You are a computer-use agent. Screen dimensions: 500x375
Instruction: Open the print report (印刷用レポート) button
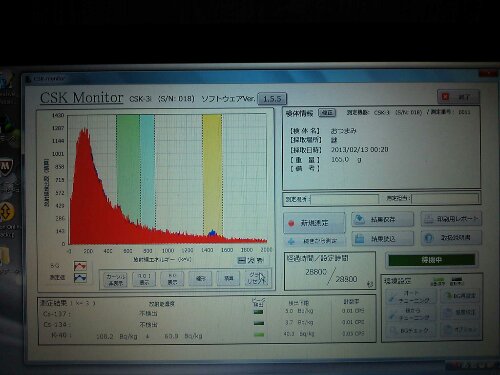451,219
